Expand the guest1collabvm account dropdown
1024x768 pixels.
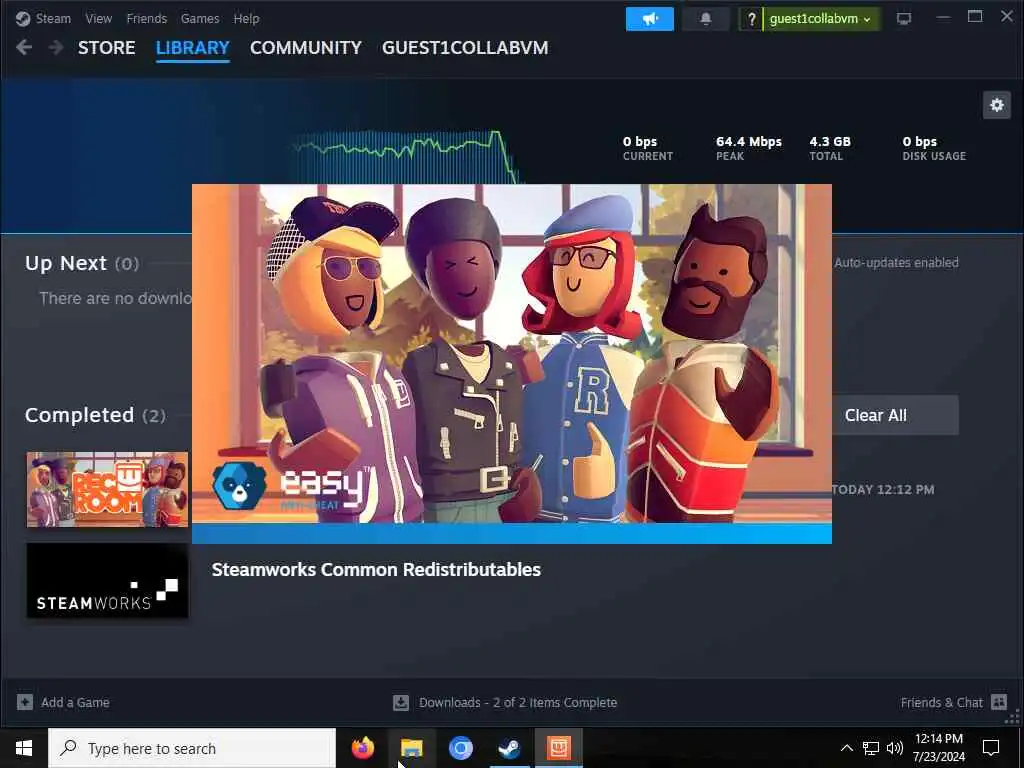pyautogui.click(x=821, y=19)
